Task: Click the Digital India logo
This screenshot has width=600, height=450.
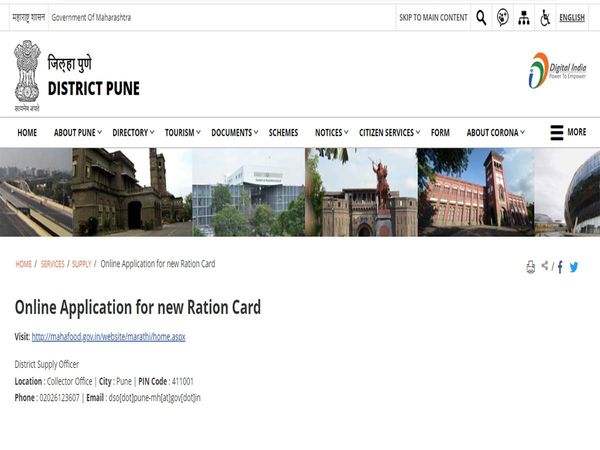Action: pos(557,71)
